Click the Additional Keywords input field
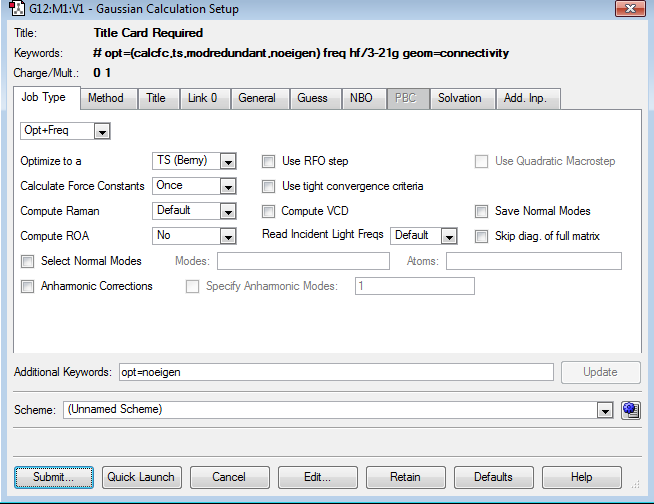 point(336,372)
